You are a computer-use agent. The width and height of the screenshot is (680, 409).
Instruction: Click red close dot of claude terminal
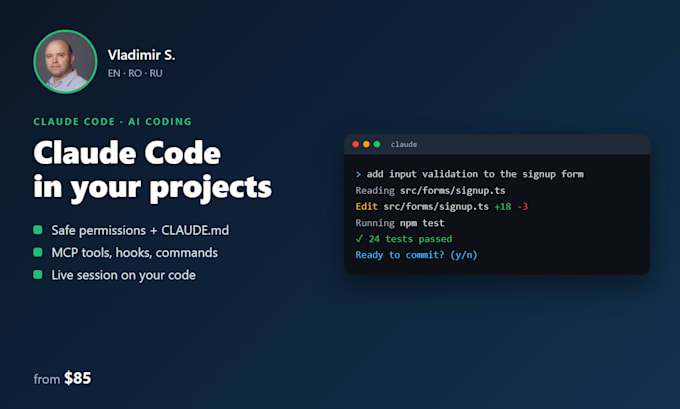356,144
